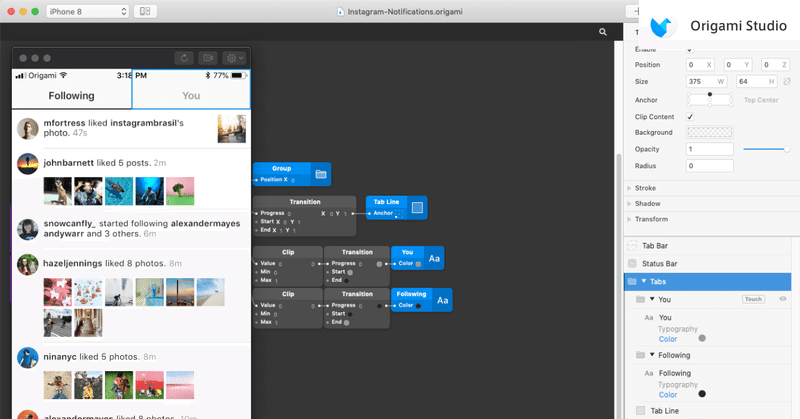
Task: Open hazeljennings profile avatar
Action: point(28,264)
